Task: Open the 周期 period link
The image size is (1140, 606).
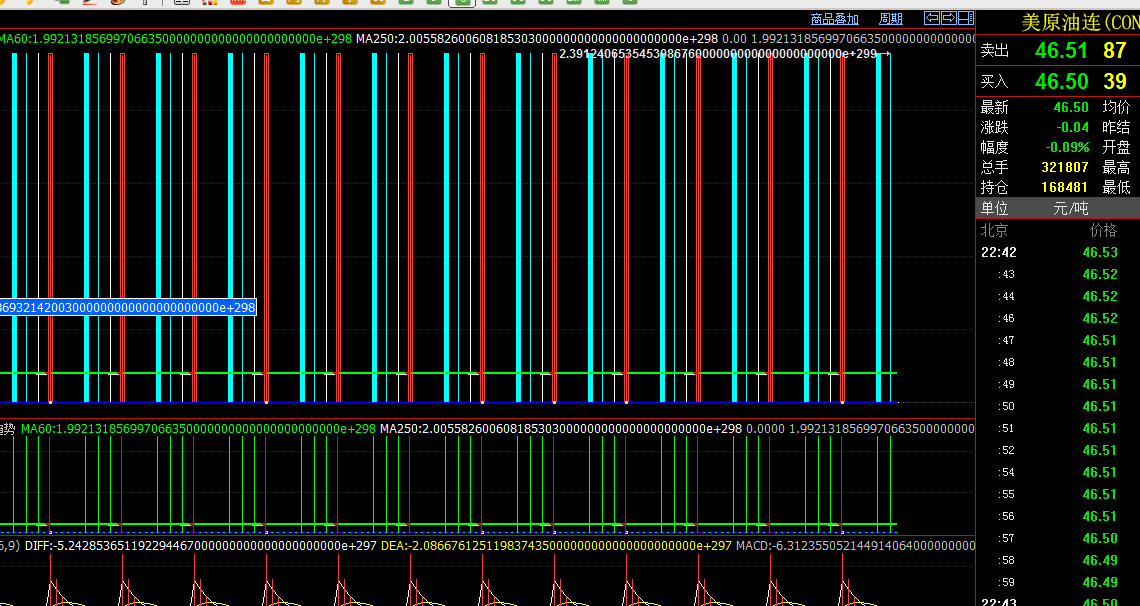Action: click(890, 19)
